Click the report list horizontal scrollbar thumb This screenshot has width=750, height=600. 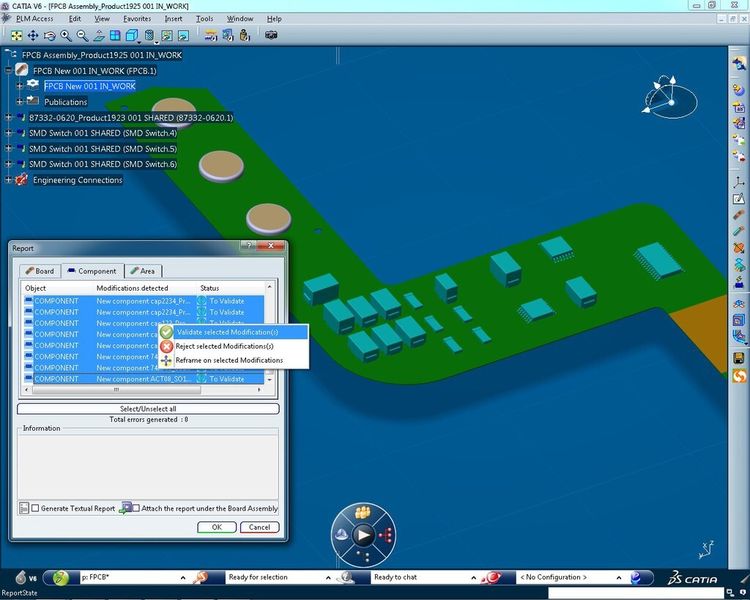click(x=116, y=390)
